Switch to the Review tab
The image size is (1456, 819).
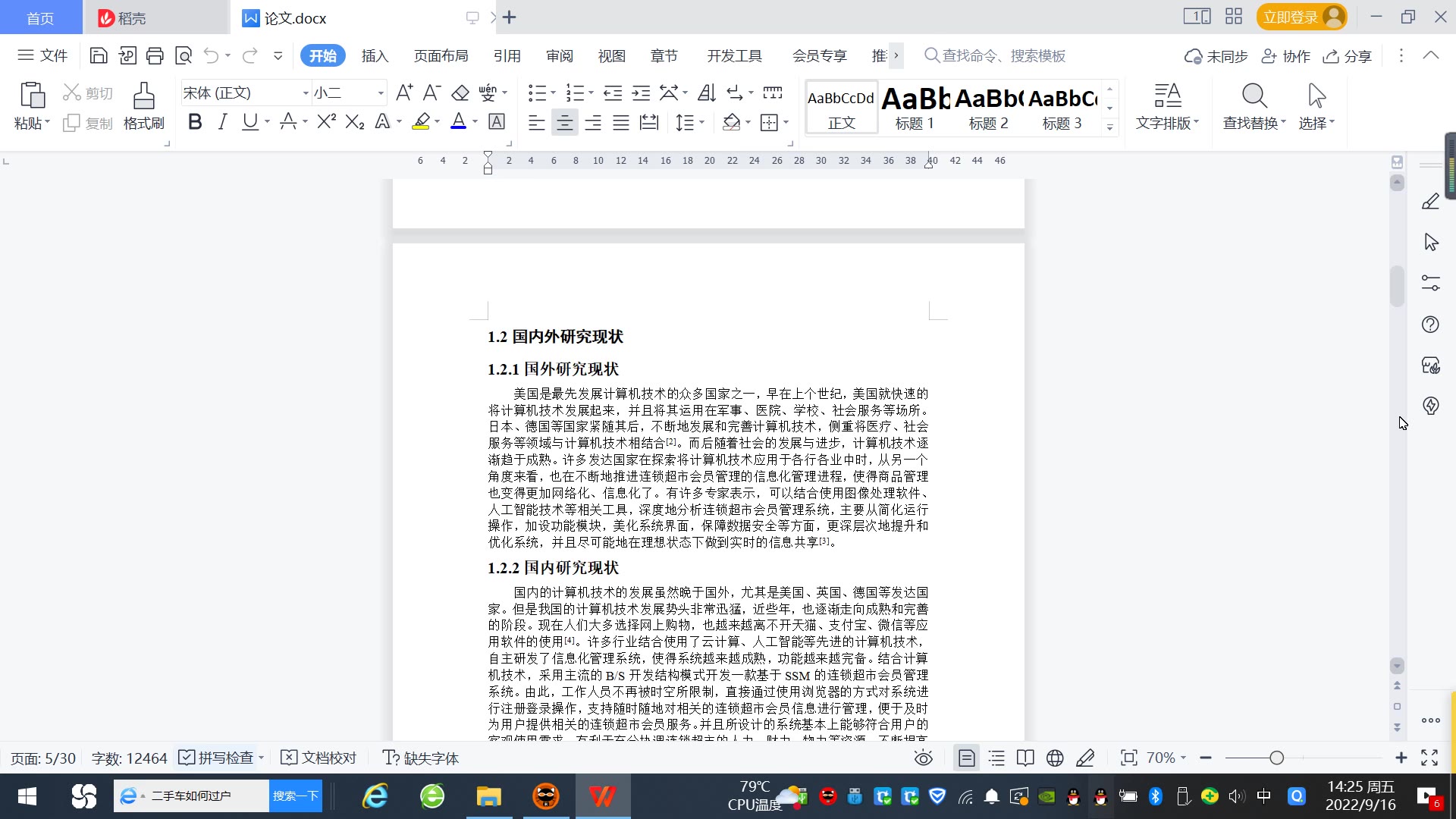coord(560,56)
